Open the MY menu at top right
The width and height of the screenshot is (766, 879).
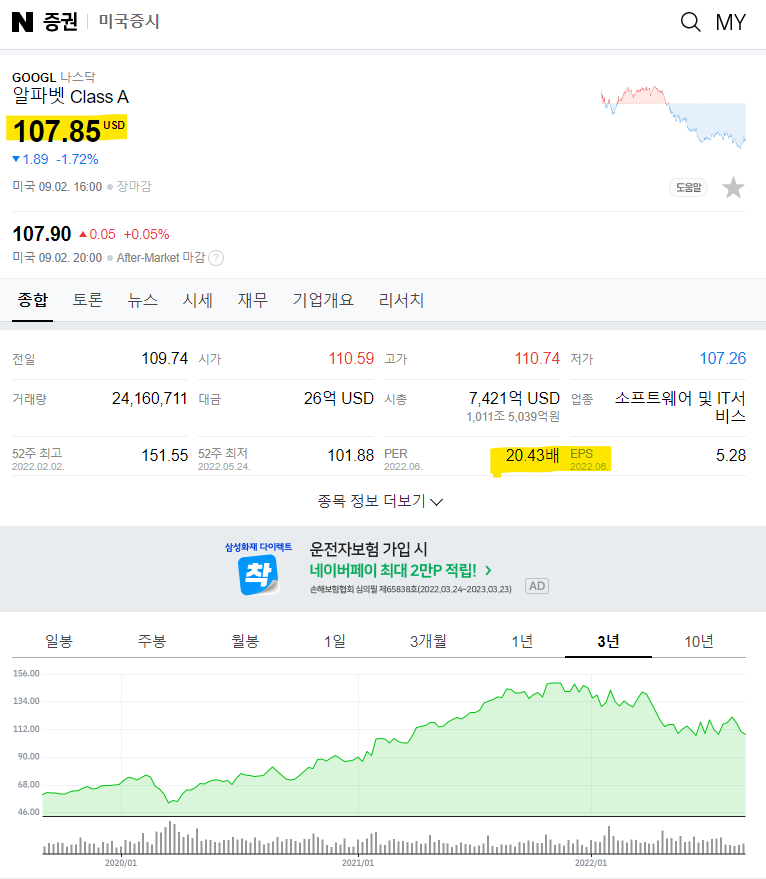(x=731, y=22)
